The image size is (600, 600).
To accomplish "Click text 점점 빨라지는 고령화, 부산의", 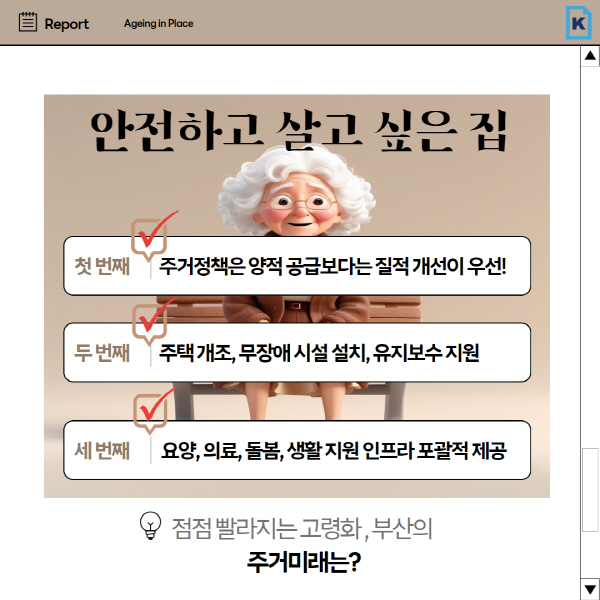I will [302, 528].
